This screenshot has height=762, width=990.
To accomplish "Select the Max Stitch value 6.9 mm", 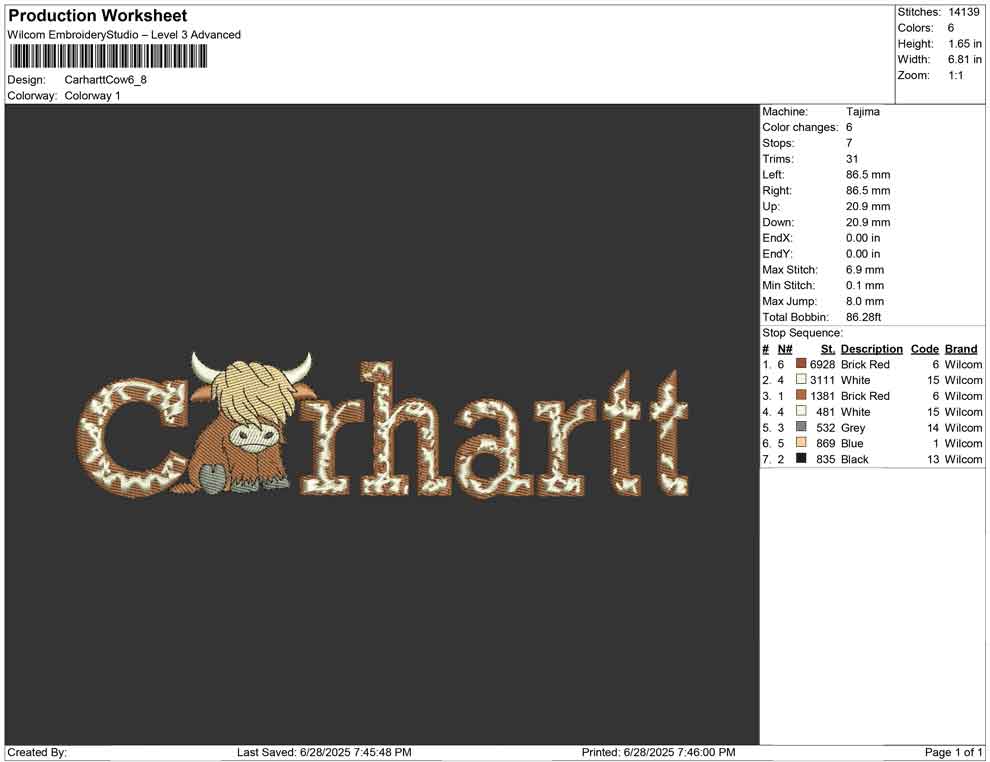I will 865,269.
